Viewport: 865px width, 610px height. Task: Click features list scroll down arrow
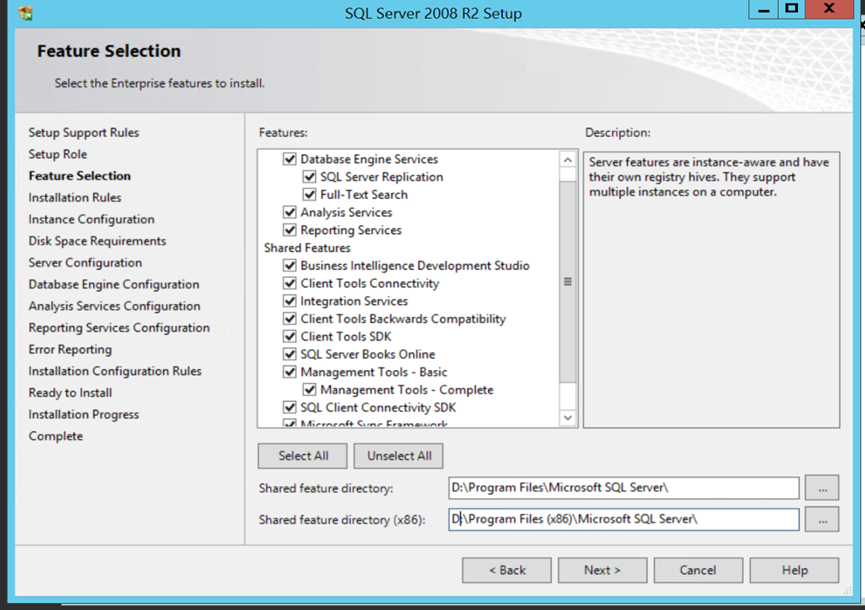(x=568, y=418)
